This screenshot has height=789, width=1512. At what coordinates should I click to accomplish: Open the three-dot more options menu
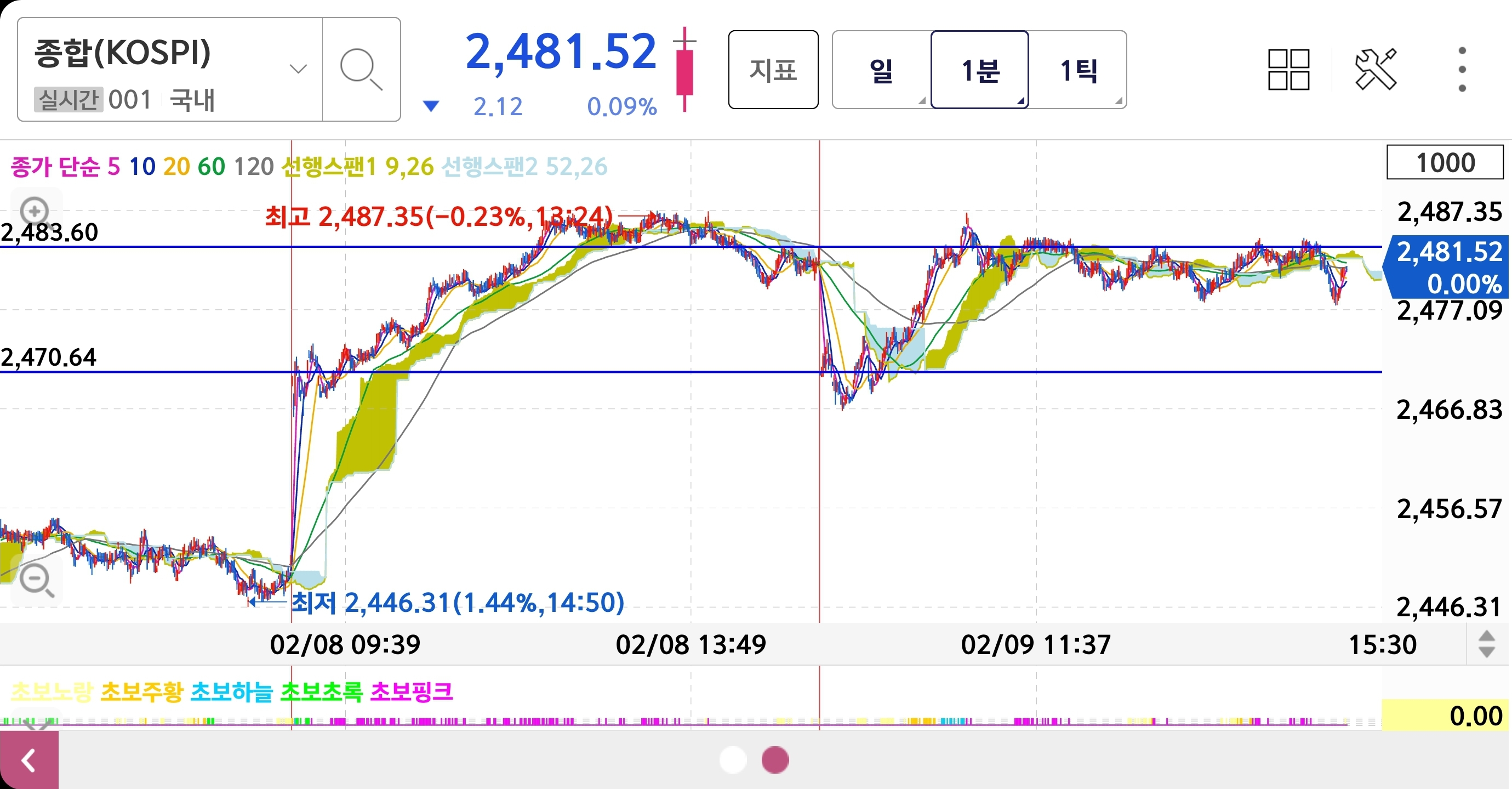1462,70
